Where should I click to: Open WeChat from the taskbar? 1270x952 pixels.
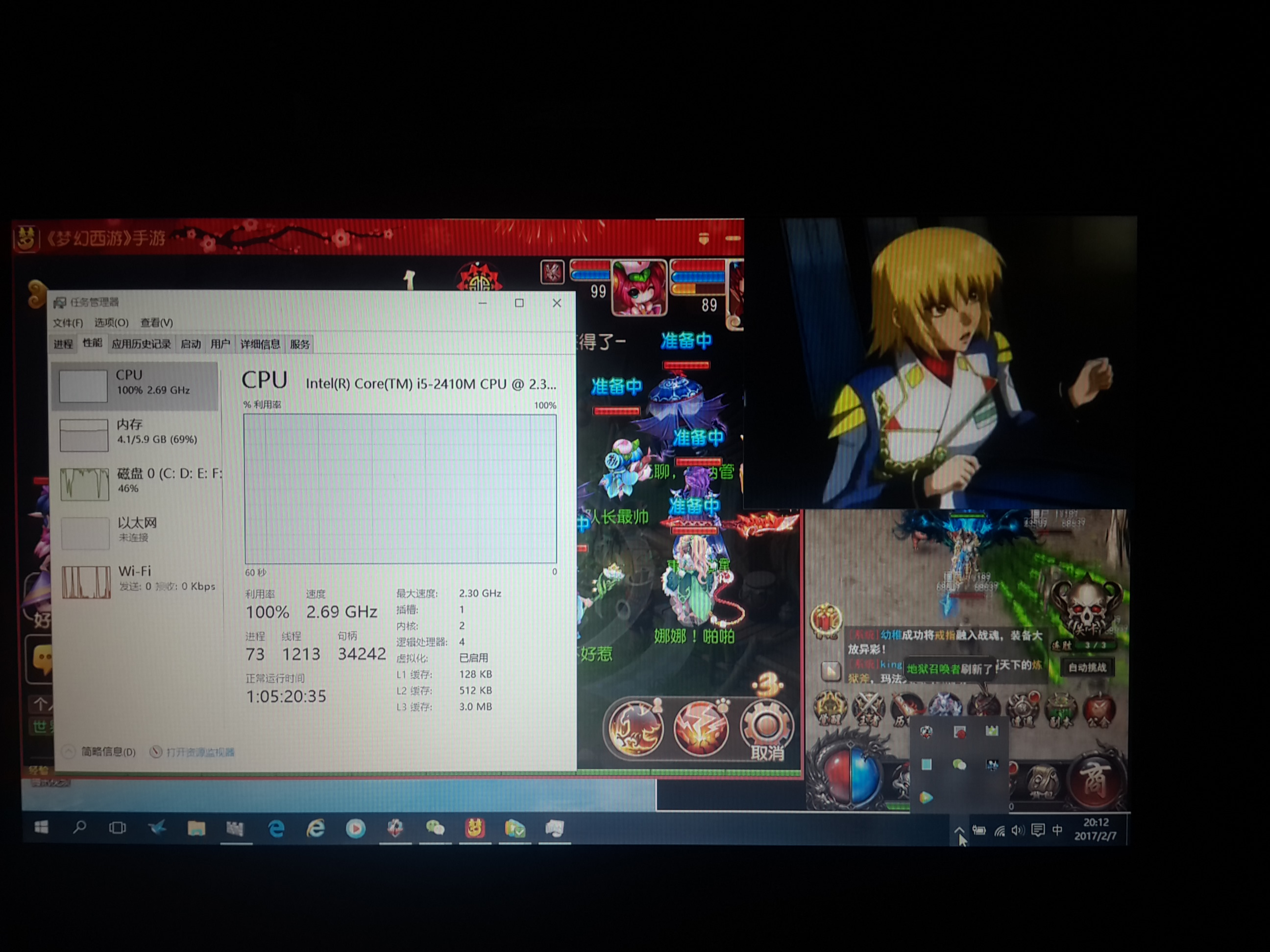[435, 828]
